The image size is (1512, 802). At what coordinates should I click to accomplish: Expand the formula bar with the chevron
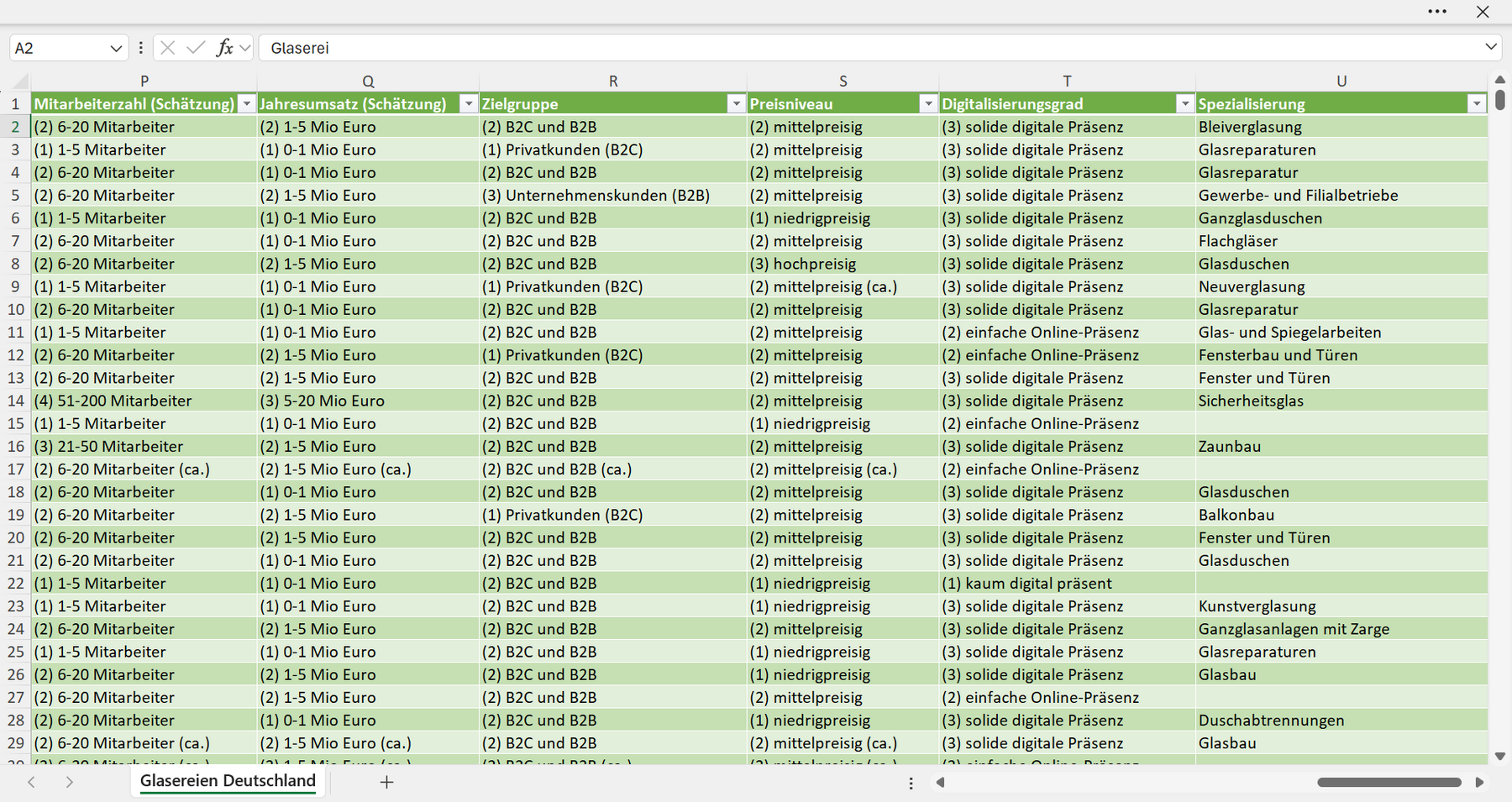pyautogui.click(x=1491, y=47)
